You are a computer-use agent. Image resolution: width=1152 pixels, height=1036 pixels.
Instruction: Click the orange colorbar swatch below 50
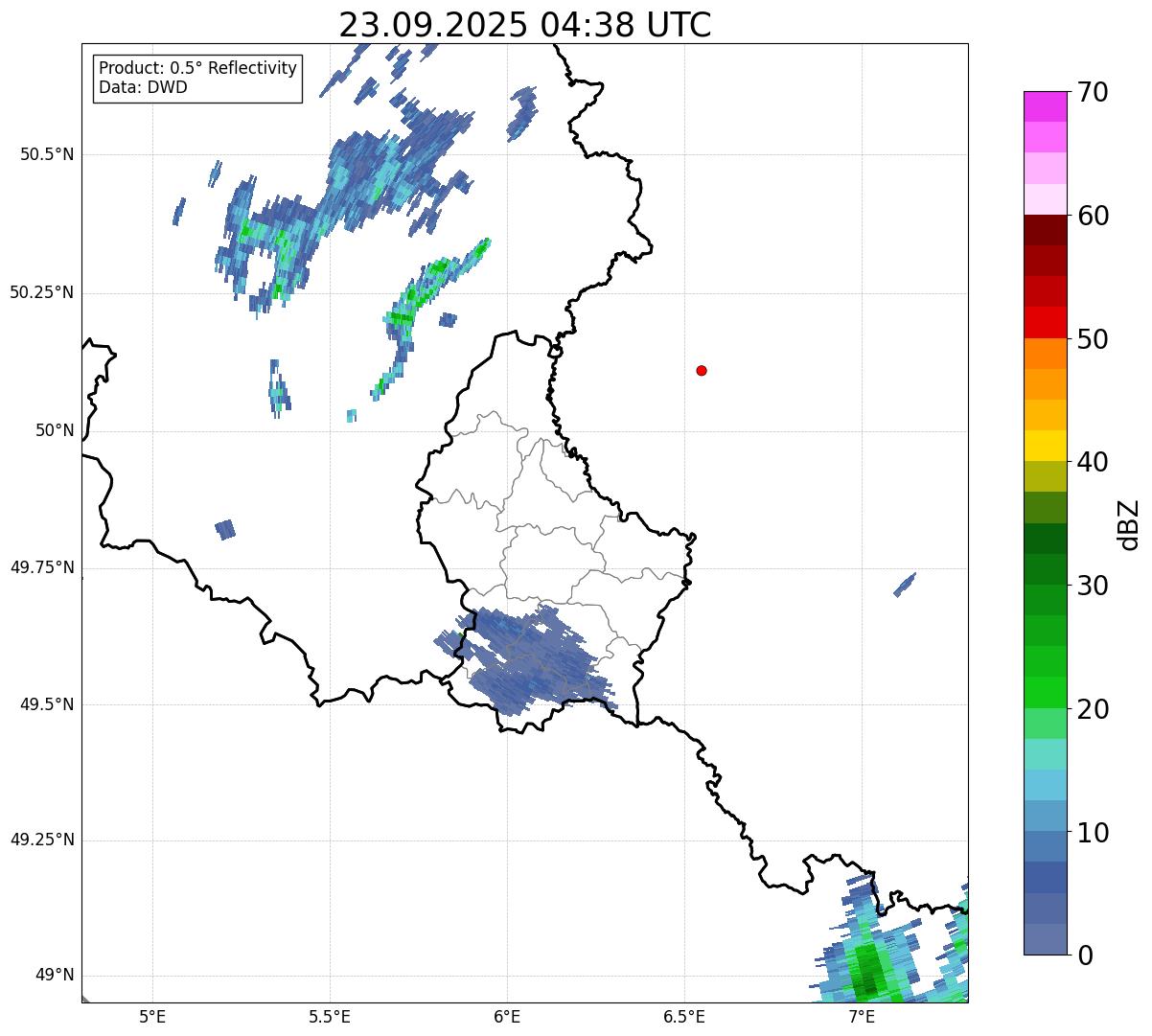[1045, 354]
